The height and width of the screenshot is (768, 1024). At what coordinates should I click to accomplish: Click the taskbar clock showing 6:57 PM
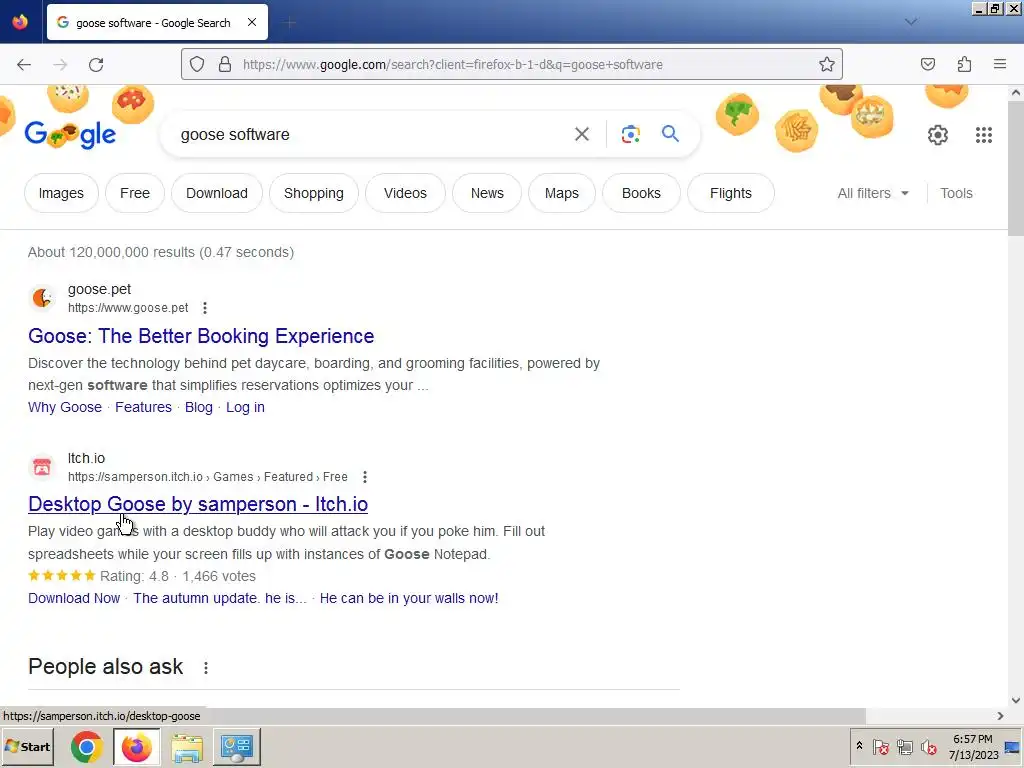pyautogui.click(x=973, y=747)
